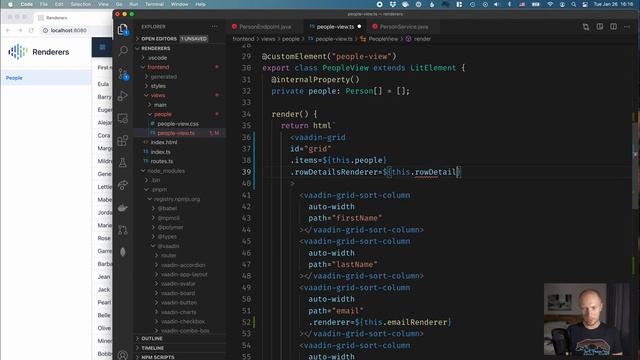Click the localhost:8080 address bar
This screenshot has height=360, width=640.
pos(69,30)
